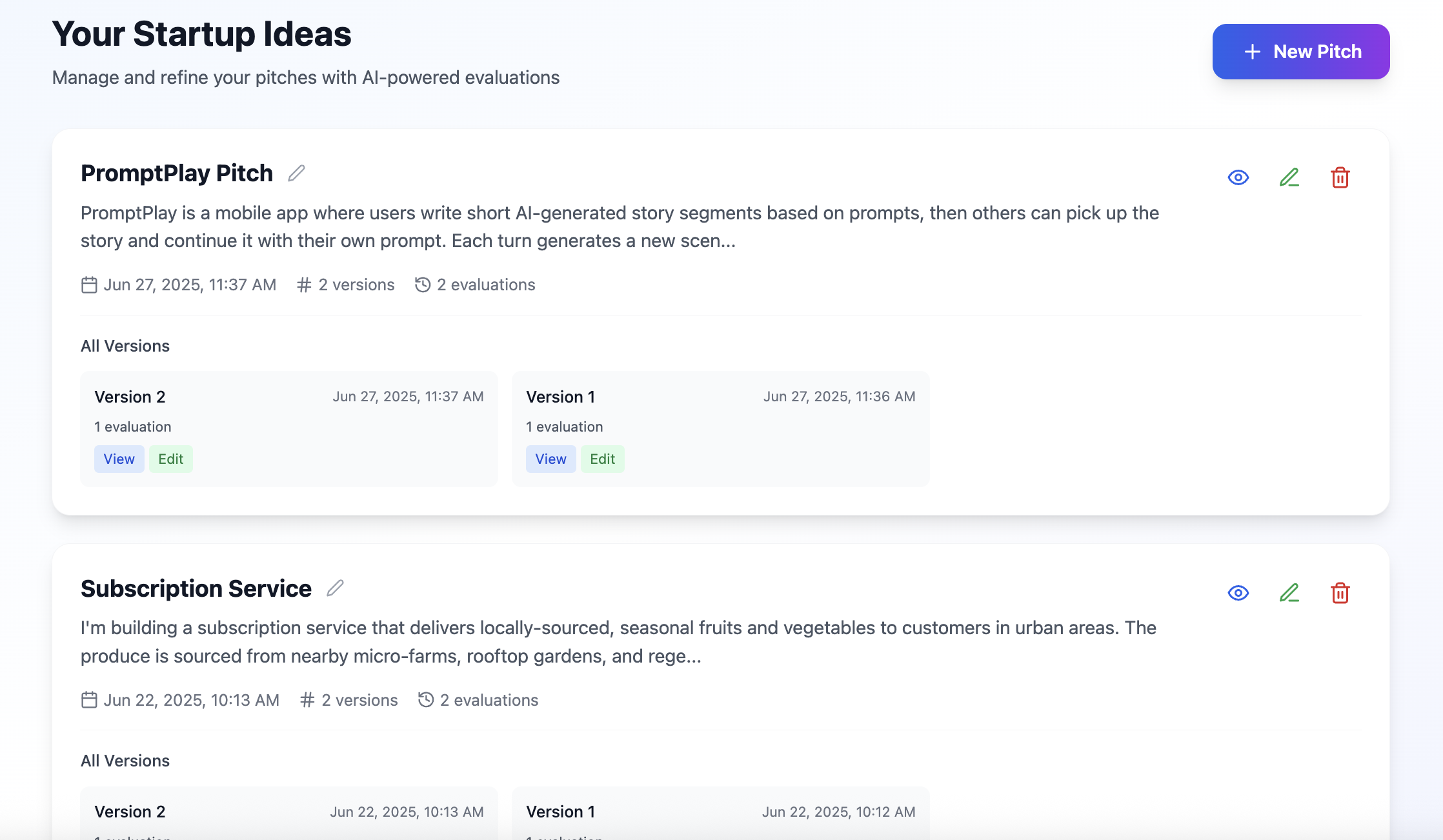
Task: Delete Subscription Service with trash icon
Action: [1340, 593]
